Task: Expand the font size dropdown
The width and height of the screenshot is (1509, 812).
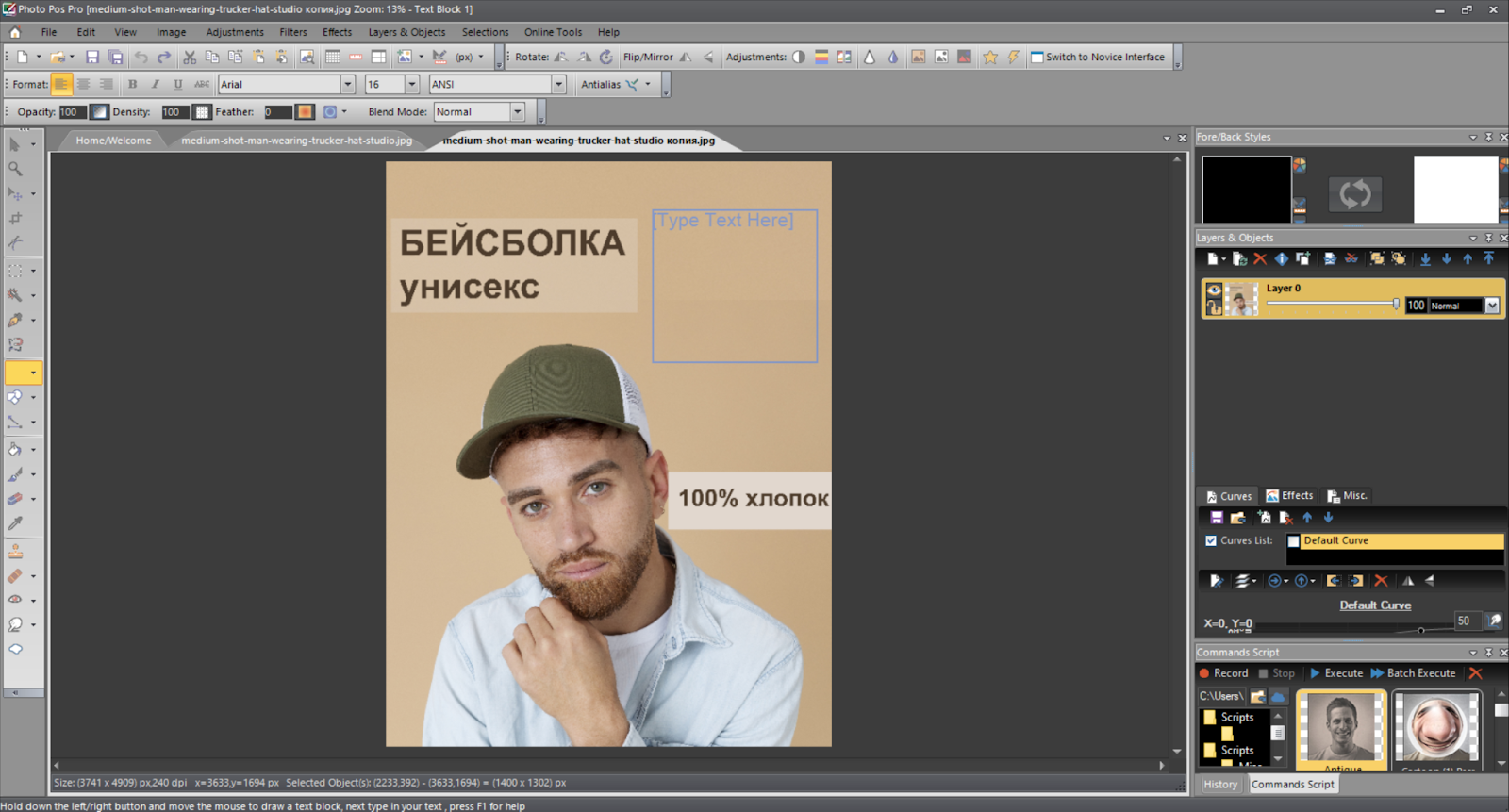Action: tap(412, 85)
